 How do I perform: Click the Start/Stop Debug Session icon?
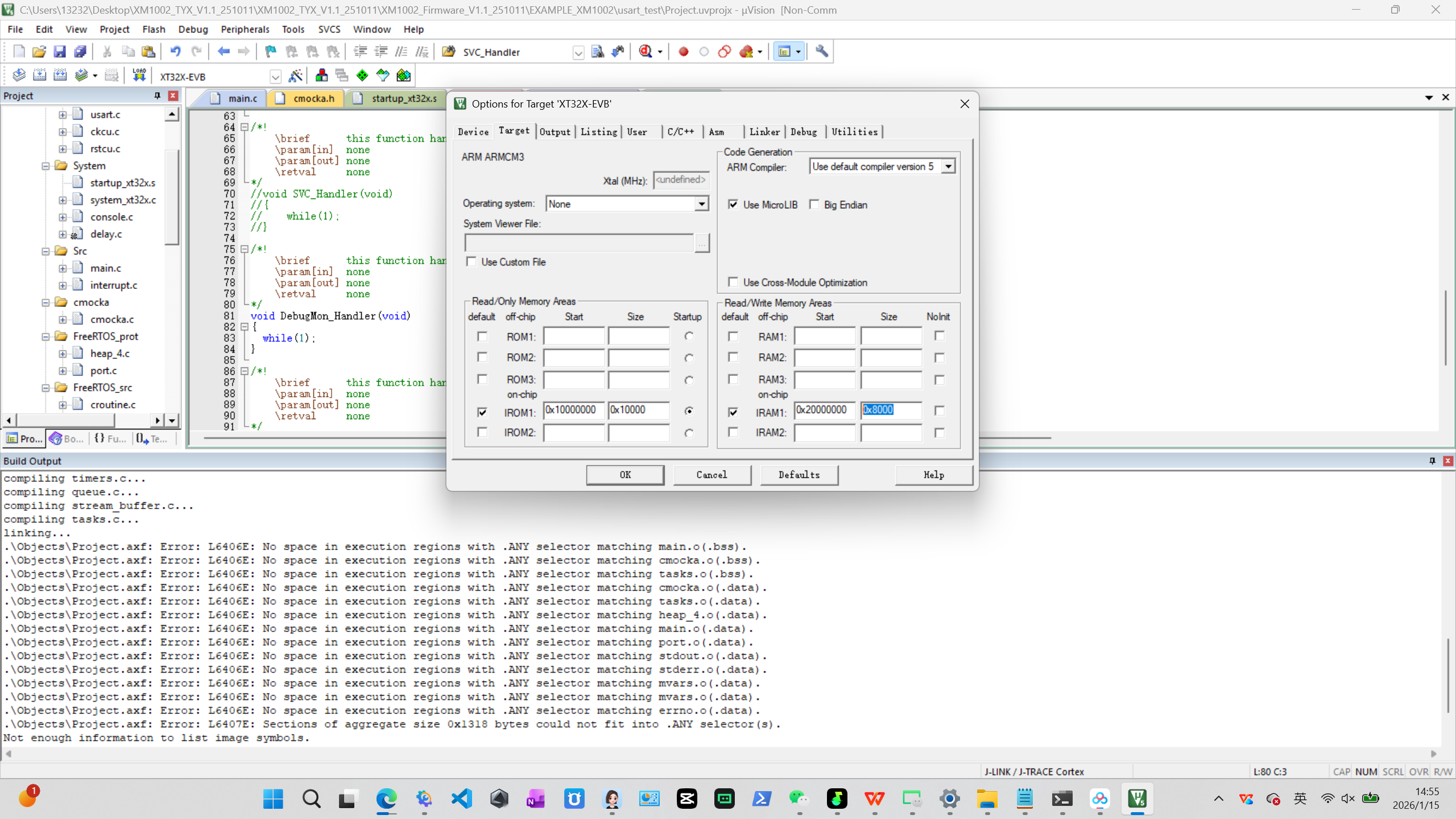click(646, 52)
